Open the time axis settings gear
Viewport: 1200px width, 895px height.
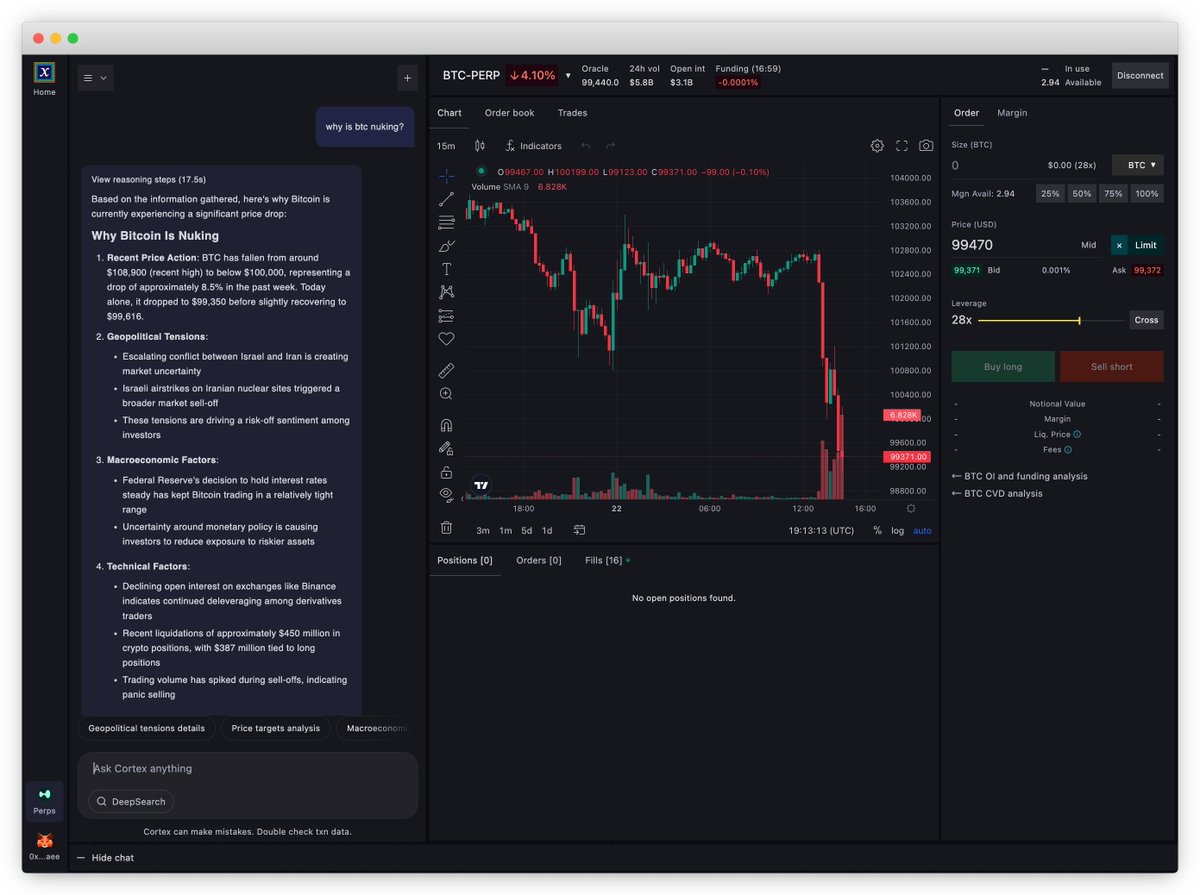coord(911,509)
